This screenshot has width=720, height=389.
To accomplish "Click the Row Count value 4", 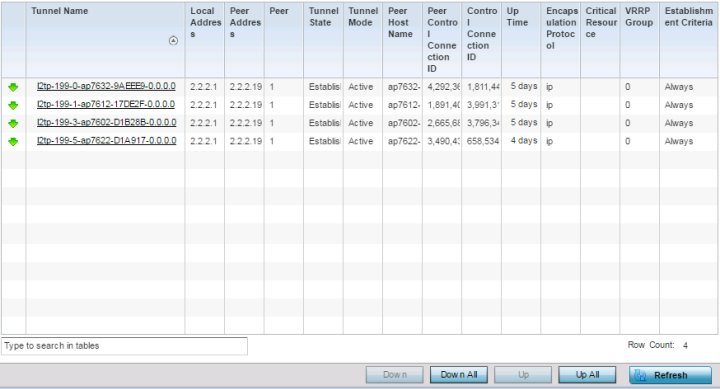I will pyautogui.click(x=685, y=345).
